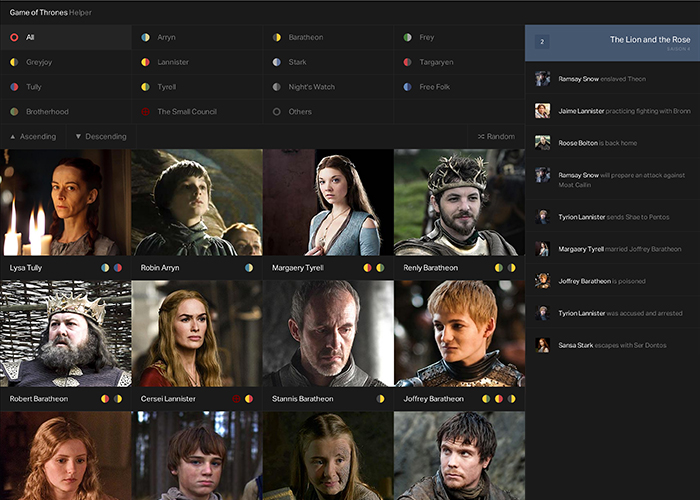Open Lysa Tully portrait
The width and height of the screenshot is (700, 500).
point(66,202)
